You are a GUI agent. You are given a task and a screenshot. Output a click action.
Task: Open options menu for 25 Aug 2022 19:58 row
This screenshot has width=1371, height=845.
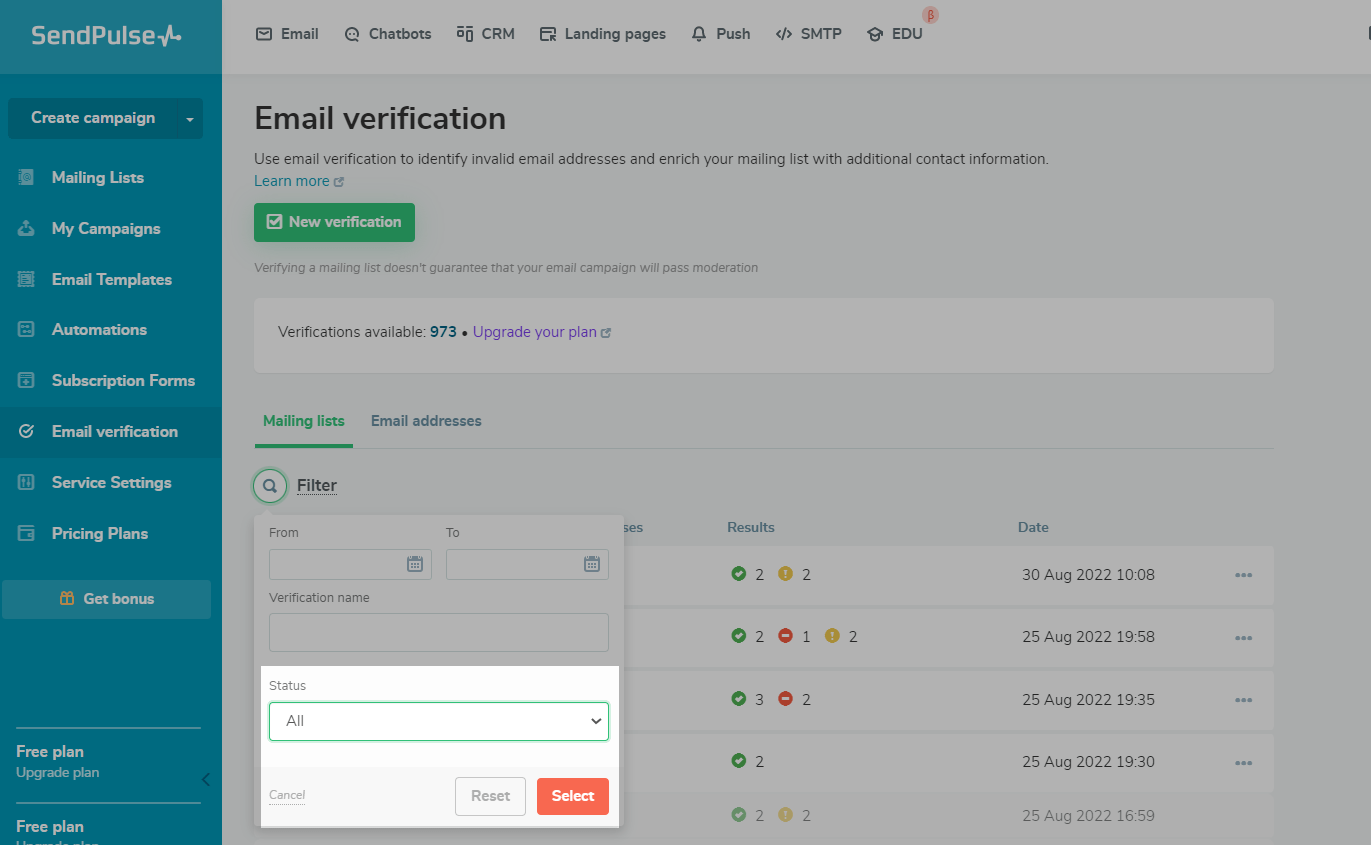[1244, 637]
